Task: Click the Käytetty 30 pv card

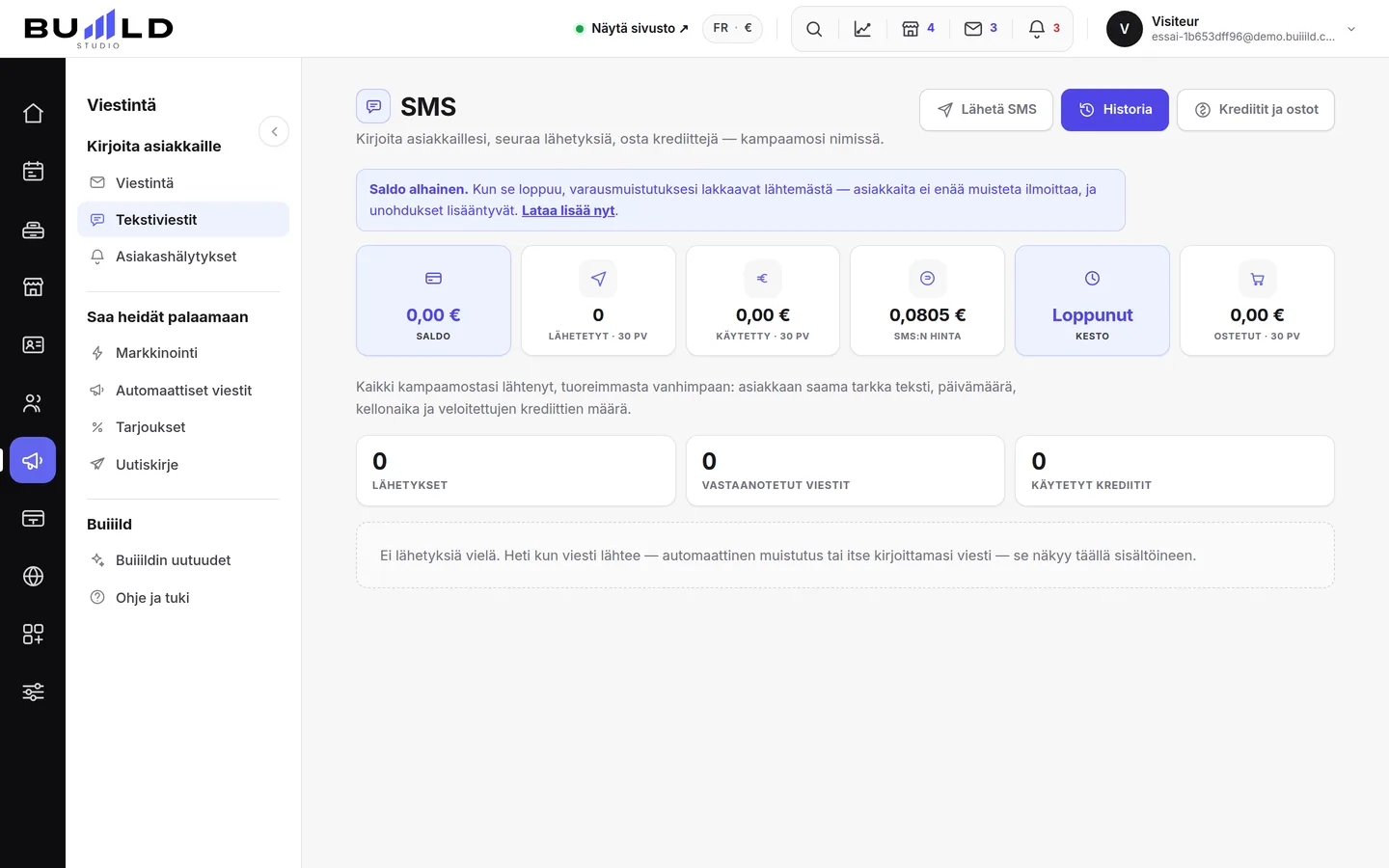Action: (x=763, y=300)
